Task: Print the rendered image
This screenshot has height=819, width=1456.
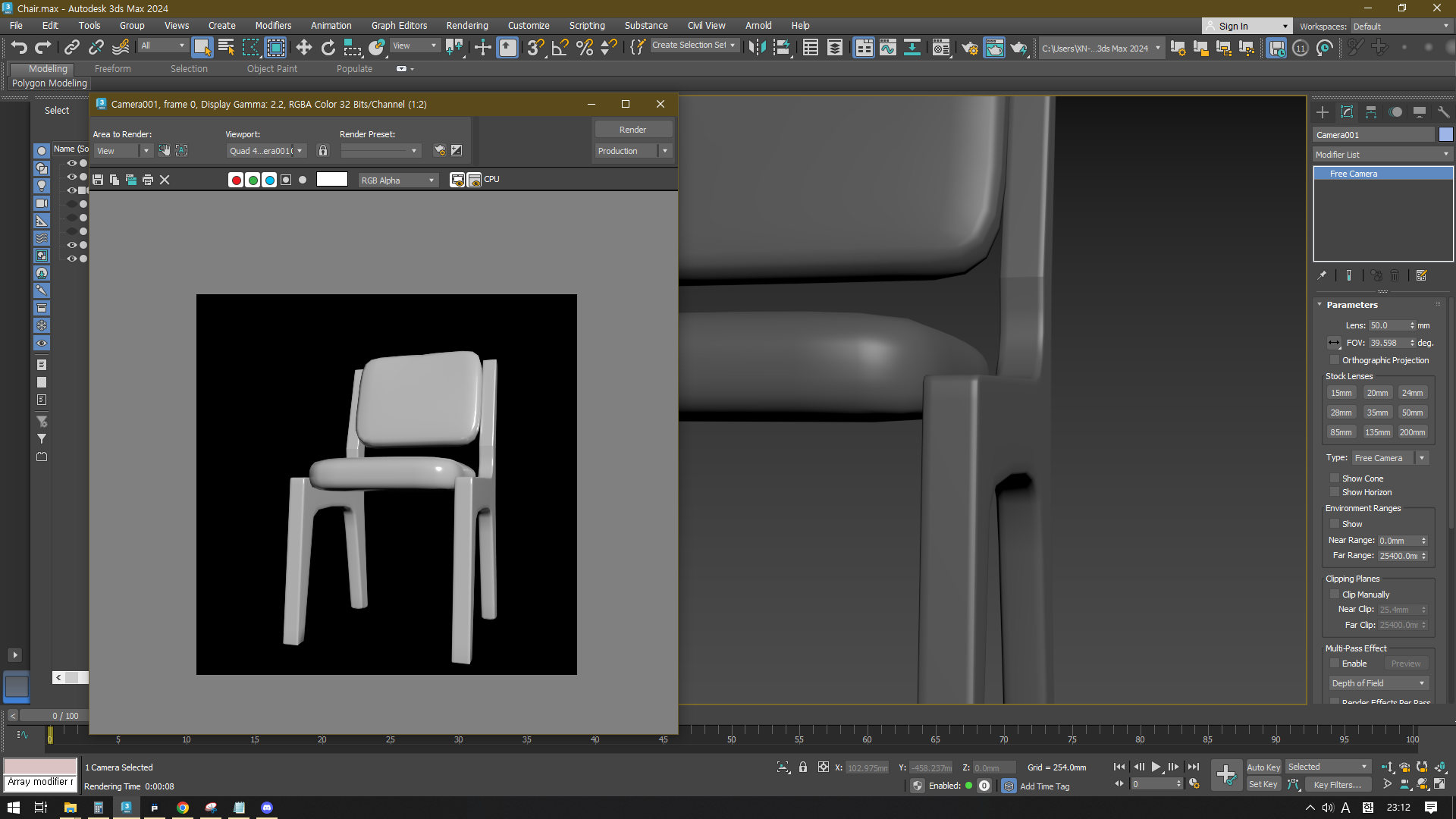Action: 148,180
